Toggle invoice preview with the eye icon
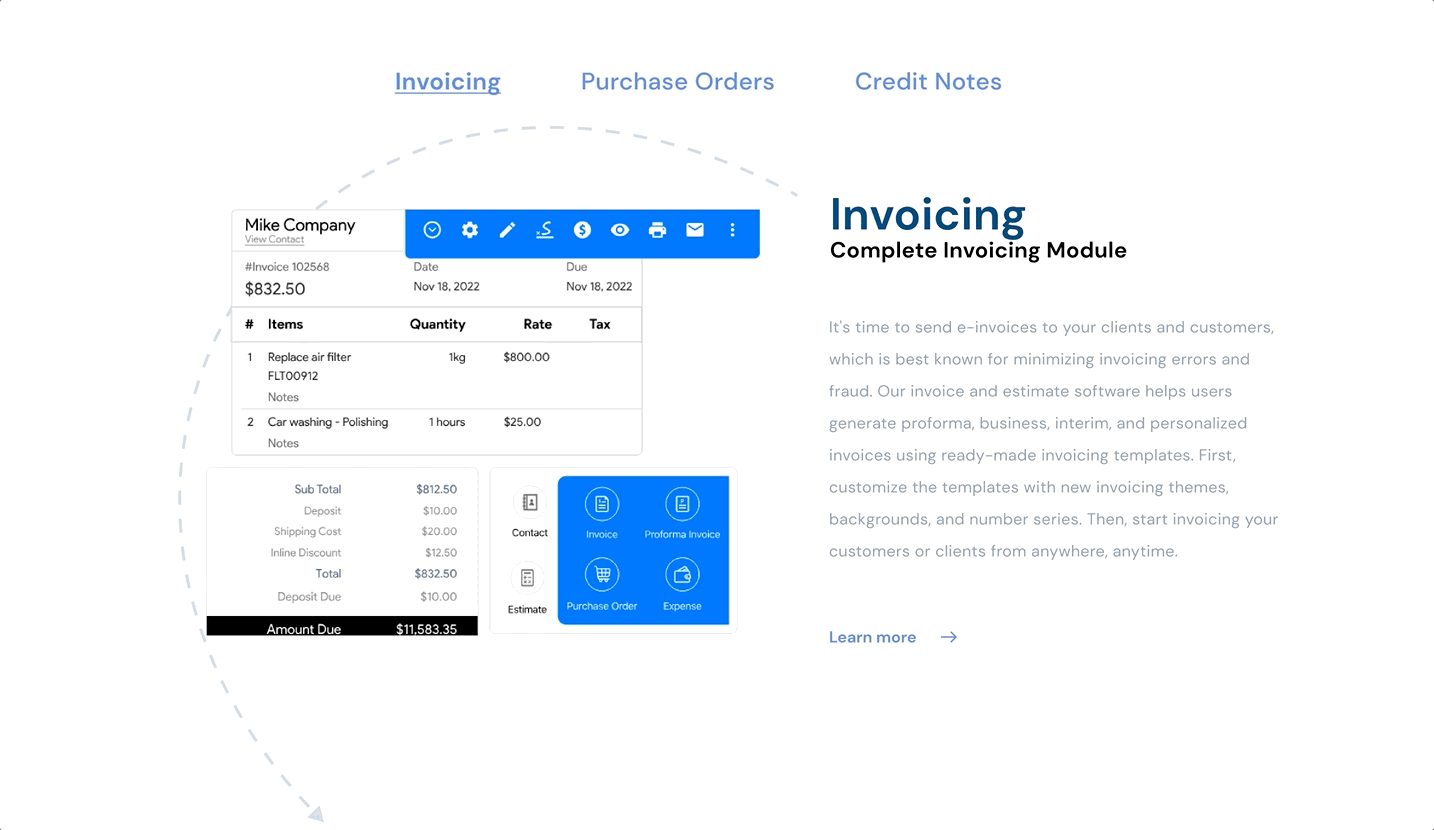Image resolution: width=1434 pixels, height=830 pixels. coord(619,230)
